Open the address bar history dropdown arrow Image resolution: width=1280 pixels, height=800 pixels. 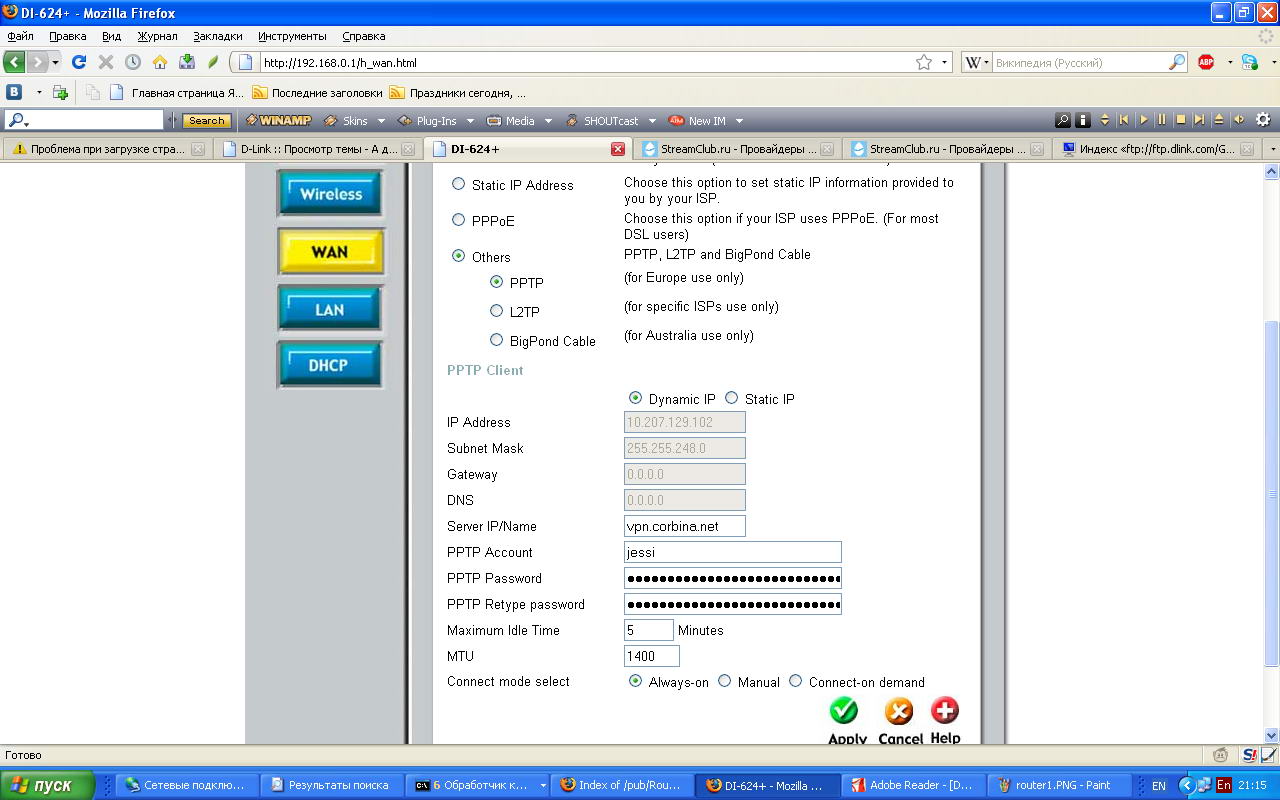[x=945, y=62]
